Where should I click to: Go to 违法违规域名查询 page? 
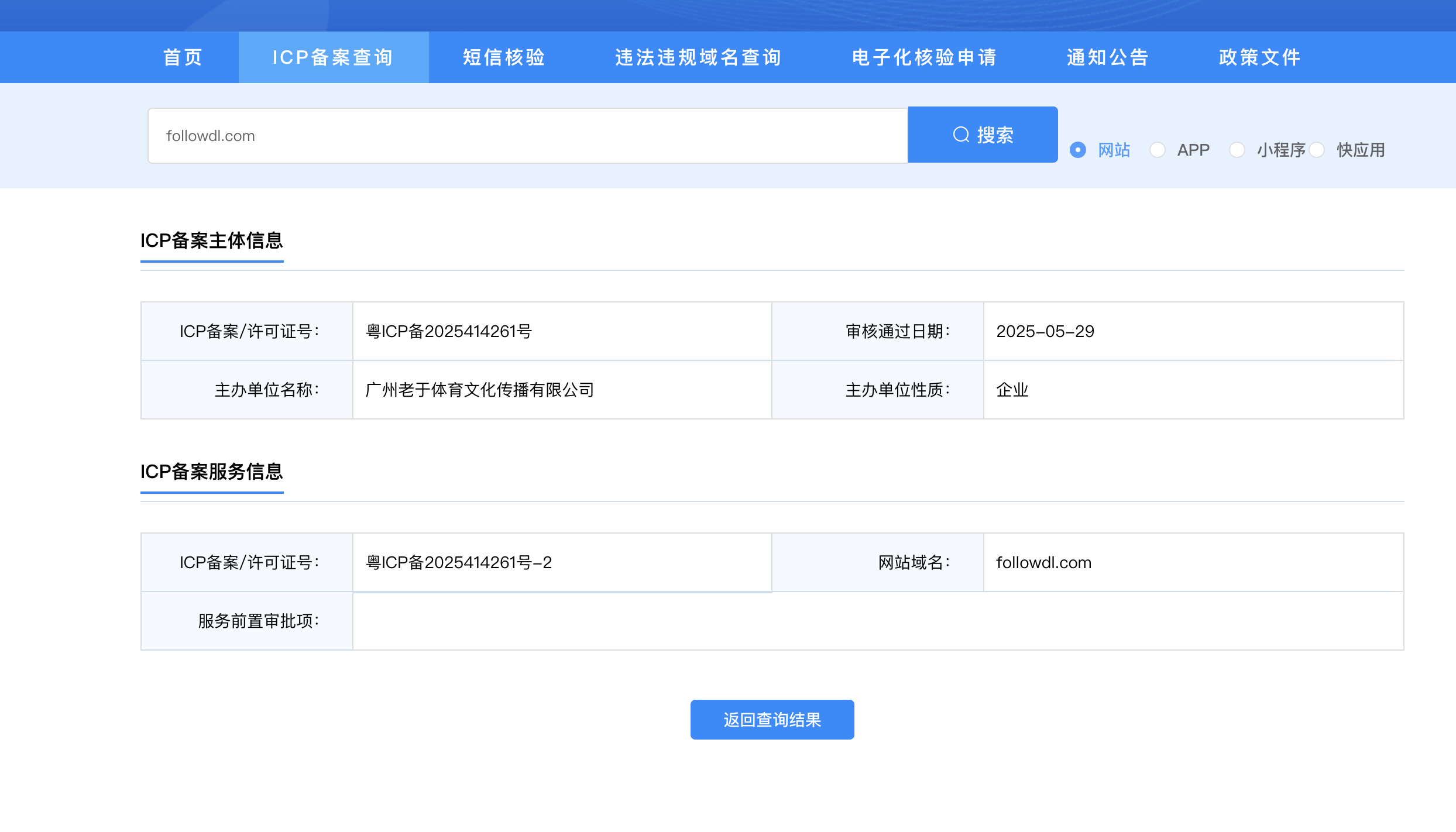click(x=698, y=57)
